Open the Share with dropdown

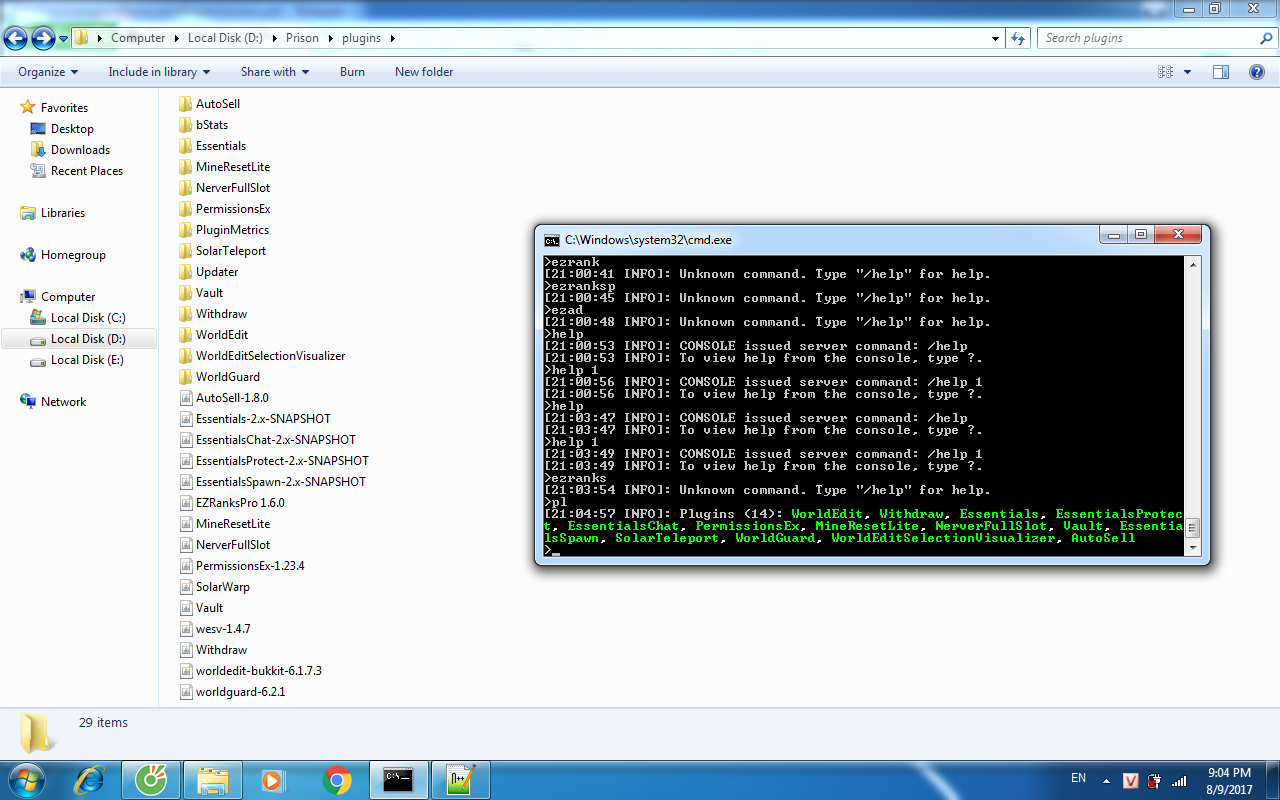(x=275, y=72)
